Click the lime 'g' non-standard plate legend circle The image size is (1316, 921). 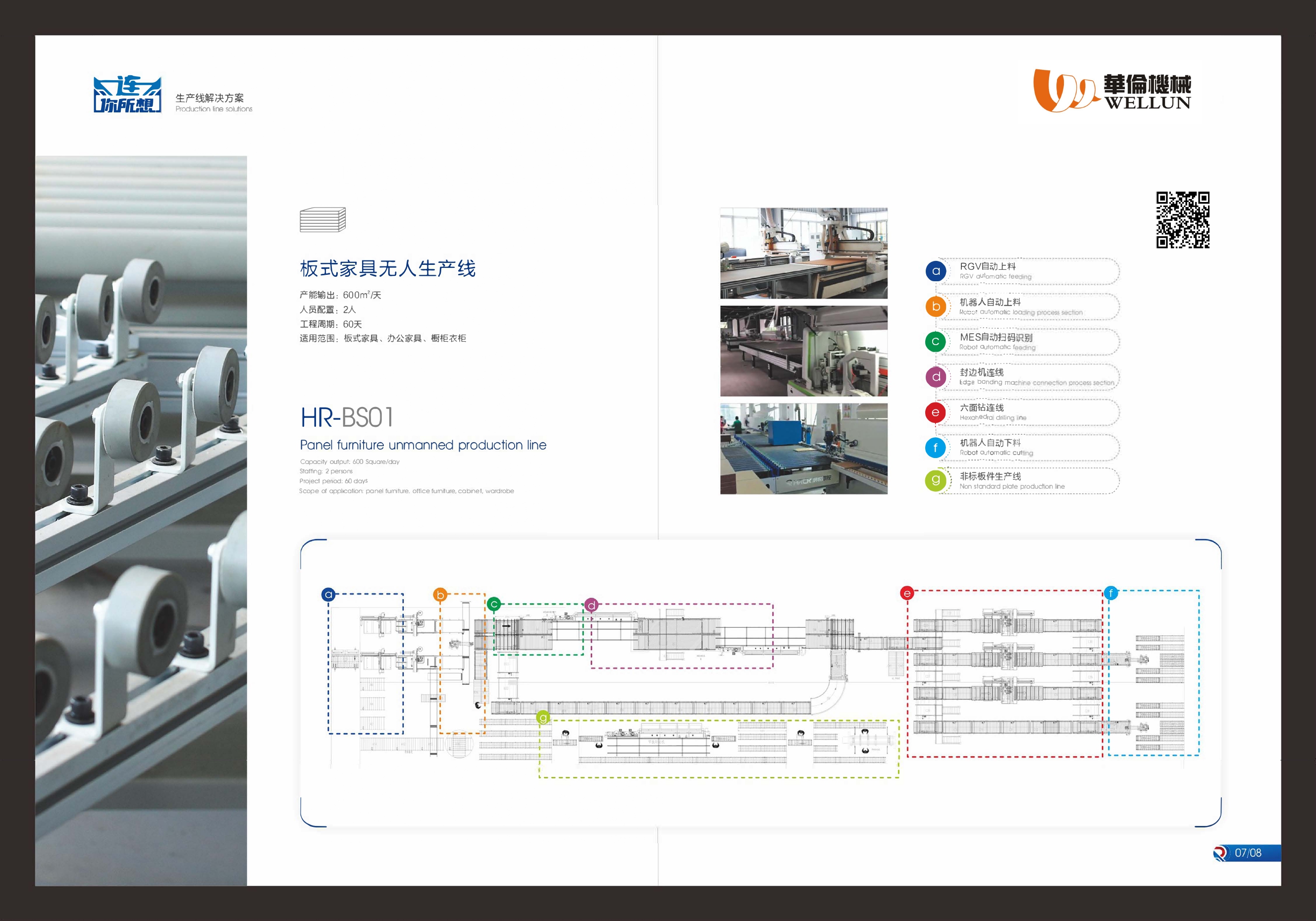tap(936, 480)
